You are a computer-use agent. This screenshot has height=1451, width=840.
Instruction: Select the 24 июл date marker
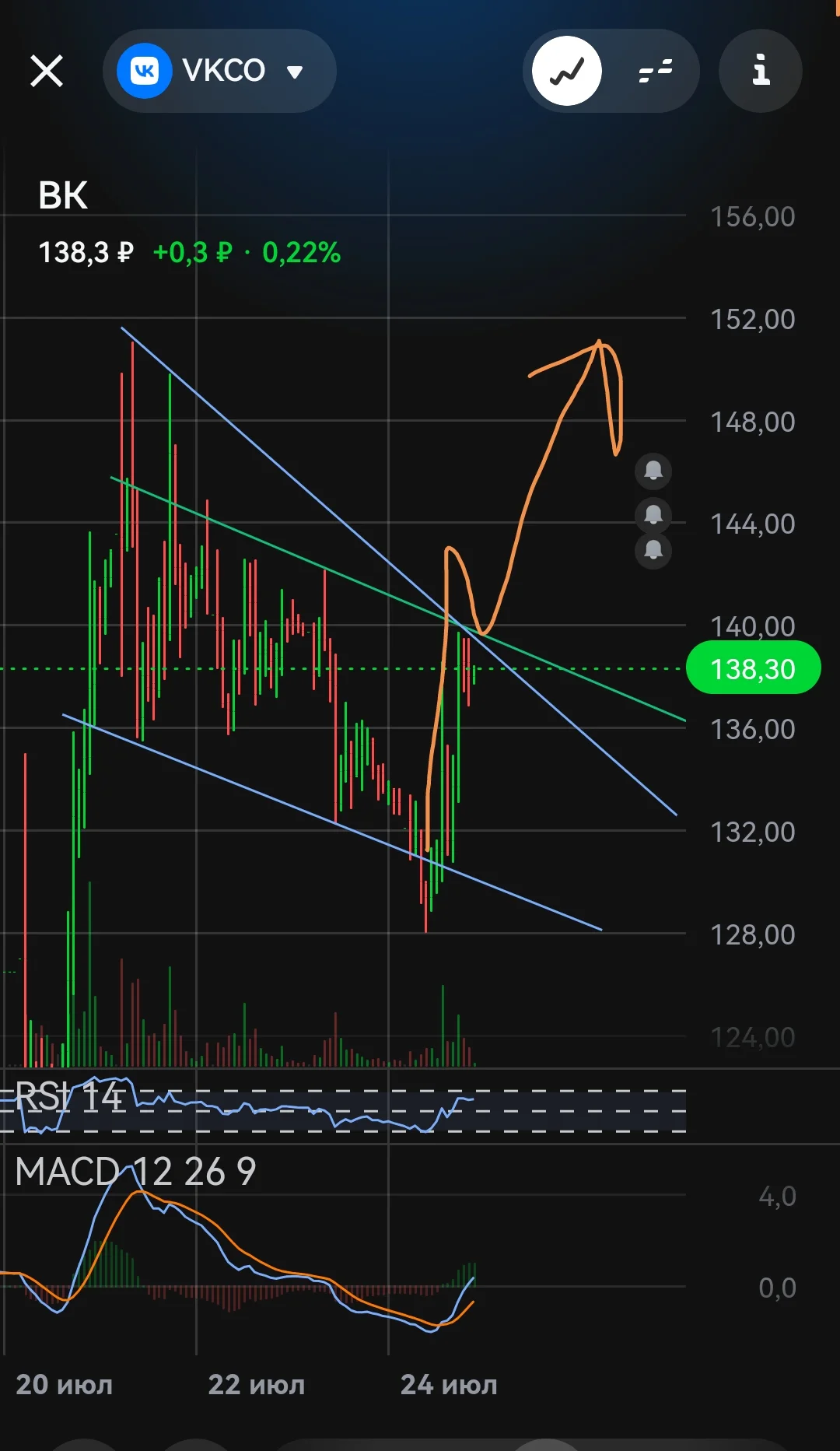(449, 1385)
